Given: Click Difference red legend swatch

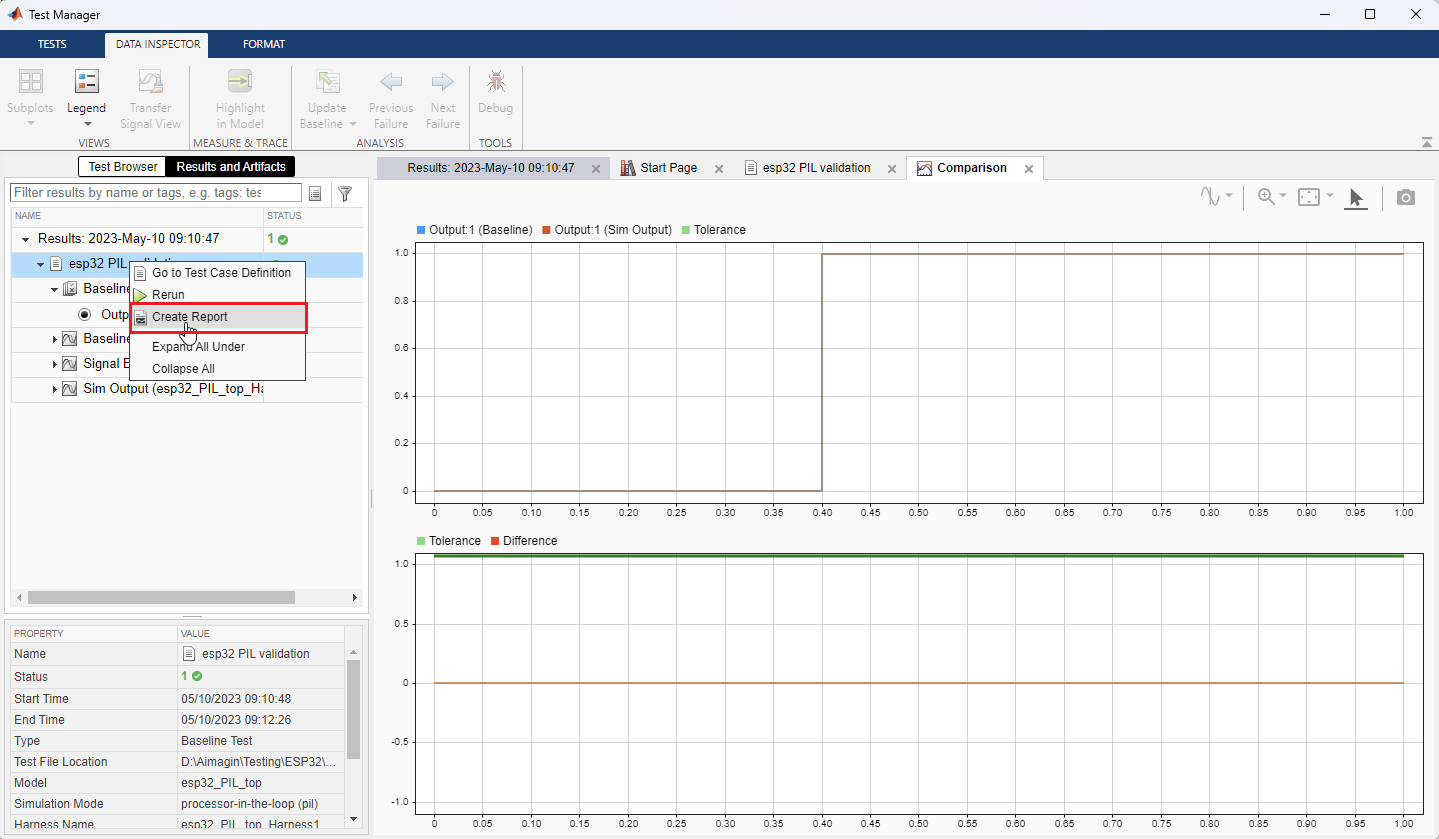Looking at the screenshot, I should (494, 541).
